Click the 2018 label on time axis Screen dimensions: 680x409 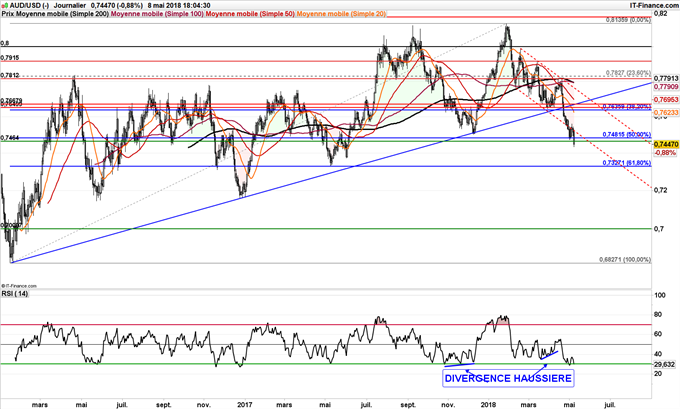pos(489,405)
